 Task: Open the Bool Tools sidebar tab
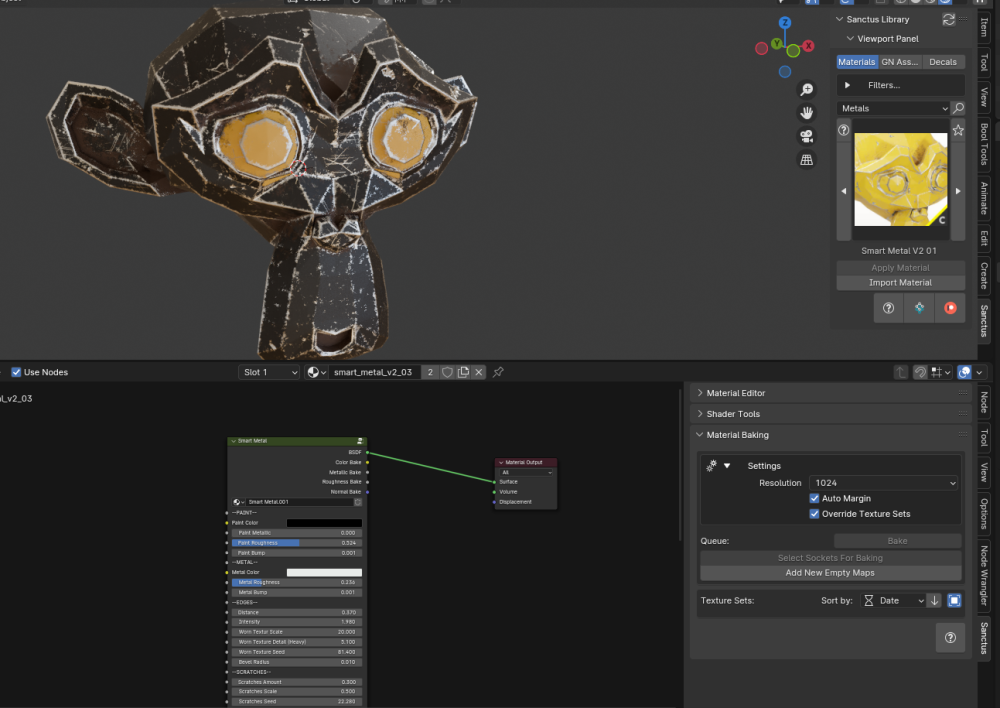(x=984, y=144)
